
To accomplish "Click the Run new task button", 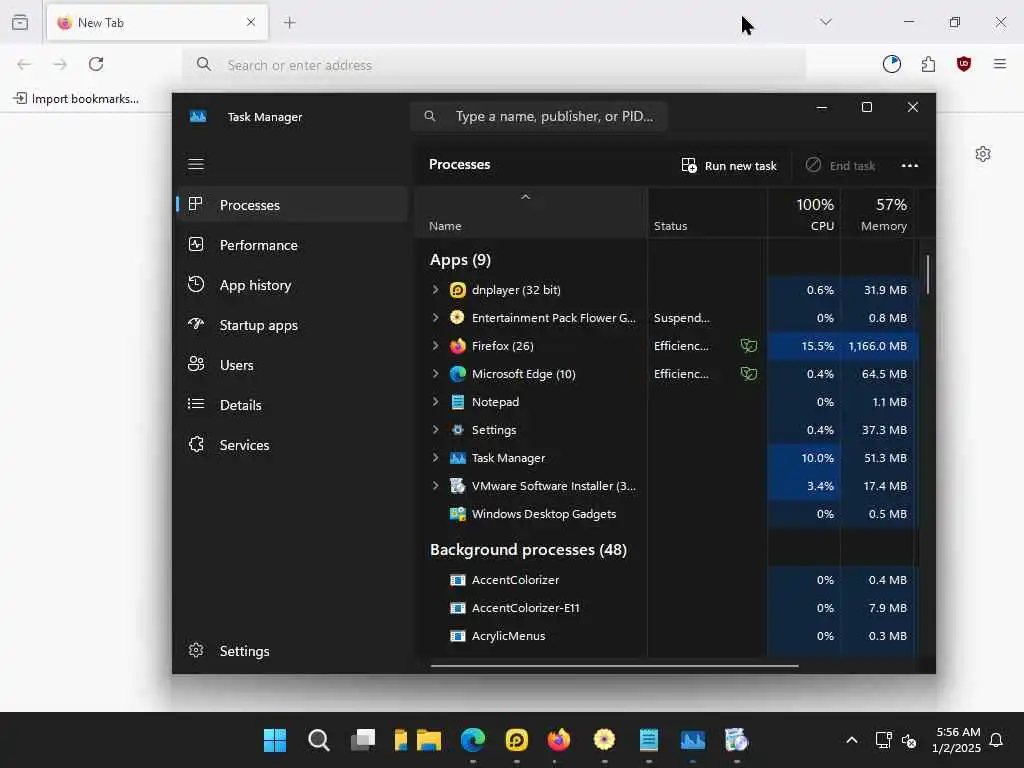I will pos(729,165).
